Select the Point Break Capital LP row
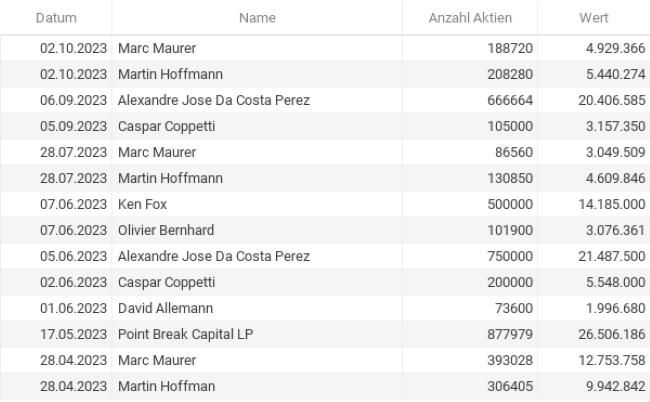The height and width of the screenshot is (402, 650). coord(325,334)
